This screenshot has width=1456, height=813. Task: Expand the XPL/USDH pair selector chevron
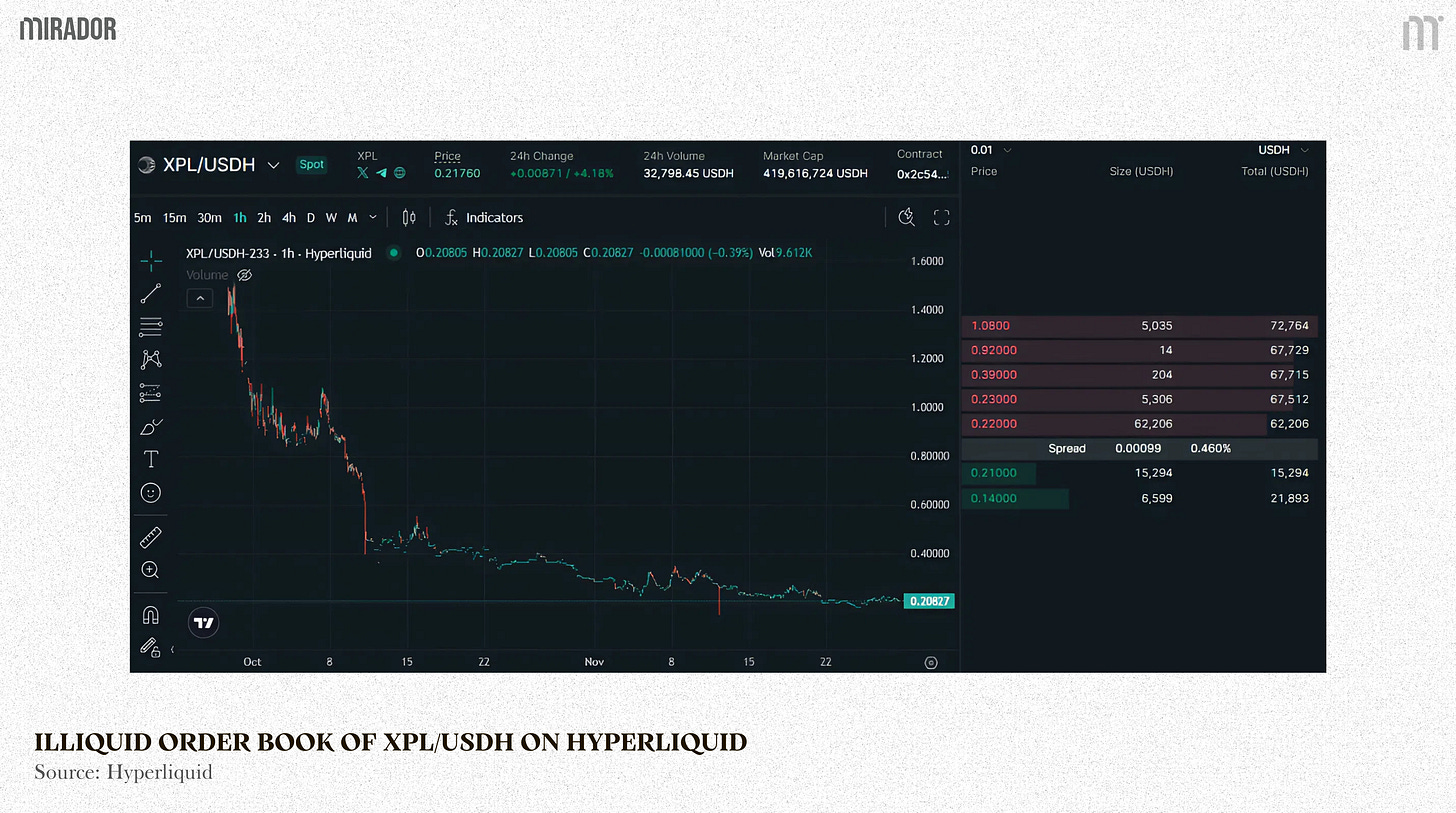click(273, 165)
